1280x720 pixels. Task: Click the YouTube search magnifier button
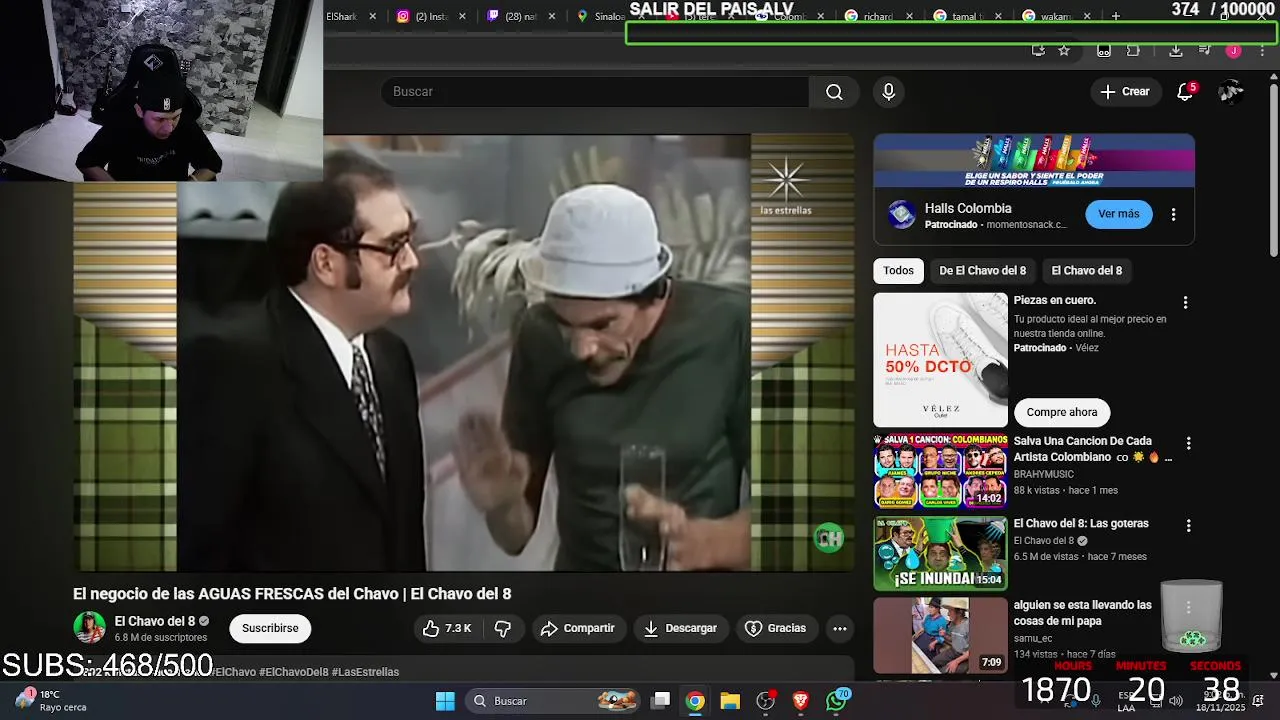[x=834, y=92]
